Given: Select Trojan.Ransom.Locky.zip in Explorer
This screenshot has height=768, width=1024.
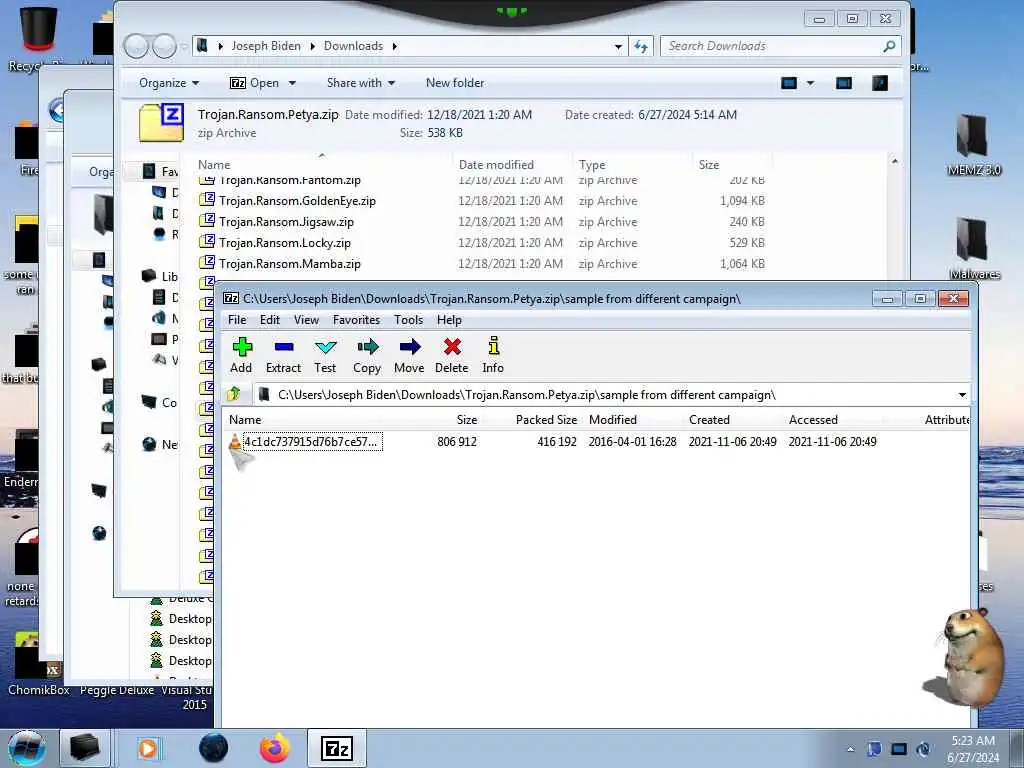Looking at the screenshot, I should click(x=285, y=243).
